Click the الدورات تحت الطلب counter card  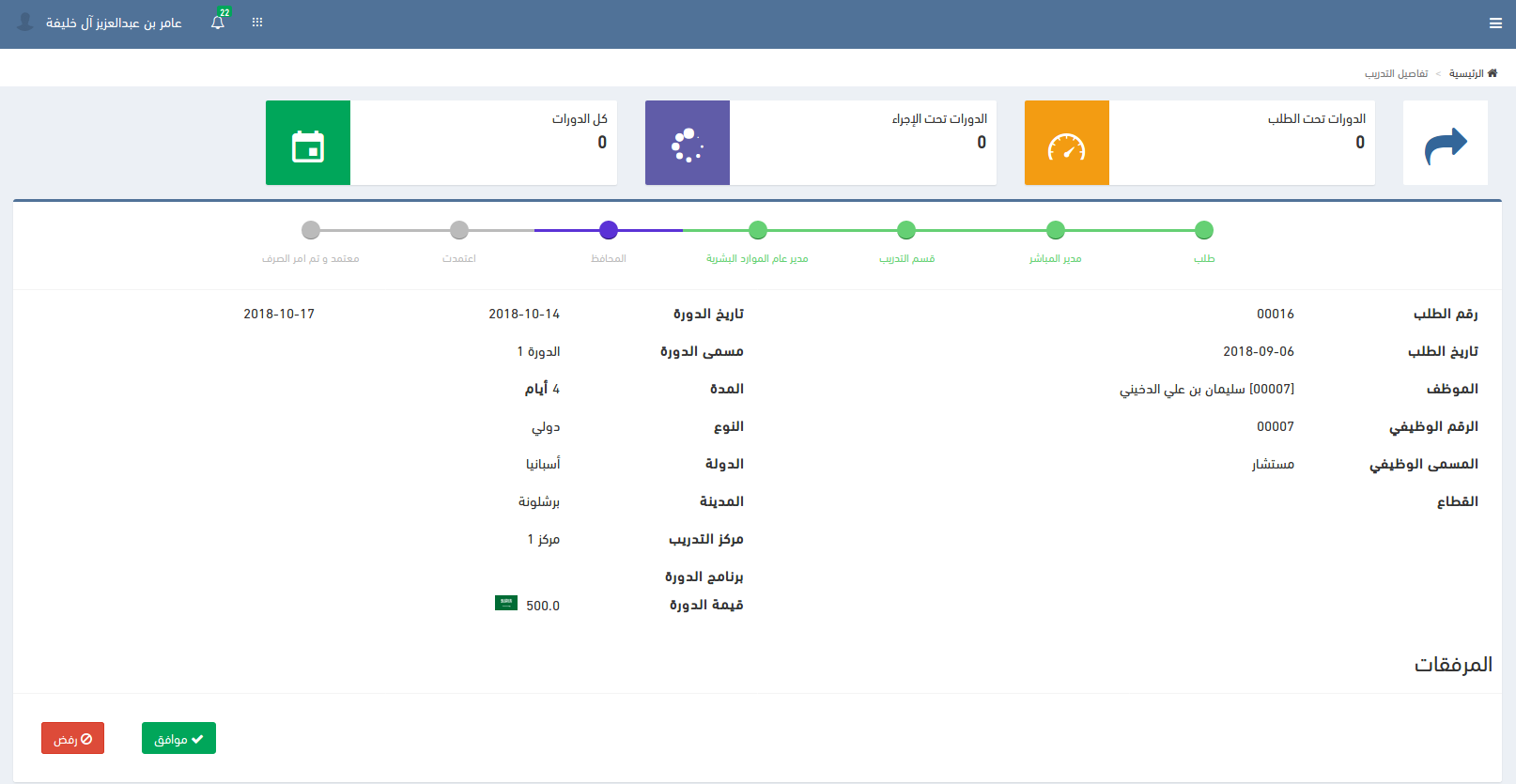click(1242, 143)
